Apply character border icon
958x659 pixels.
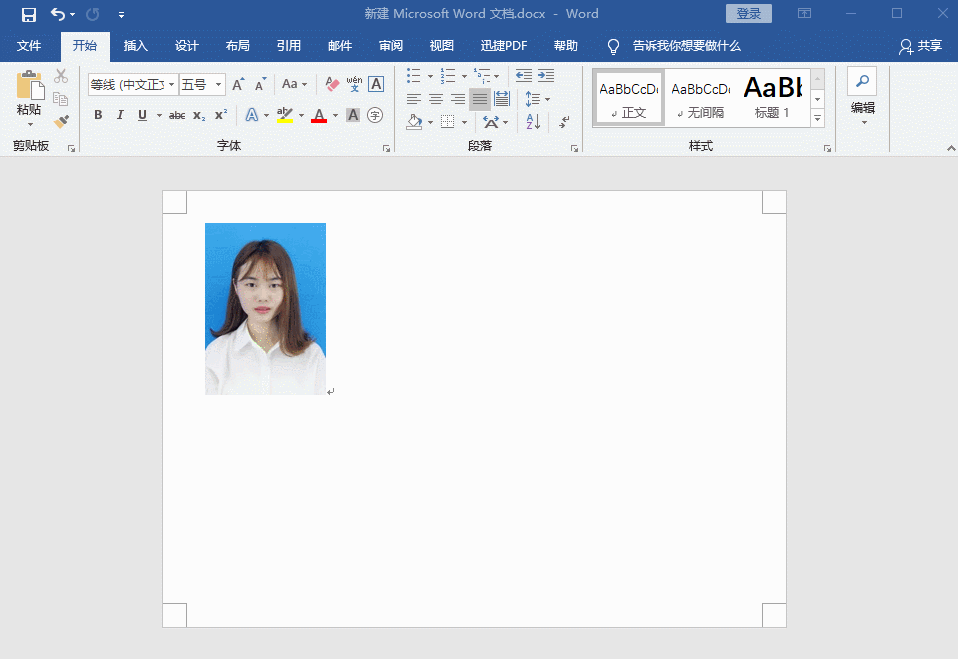click(x=376, y=84)
